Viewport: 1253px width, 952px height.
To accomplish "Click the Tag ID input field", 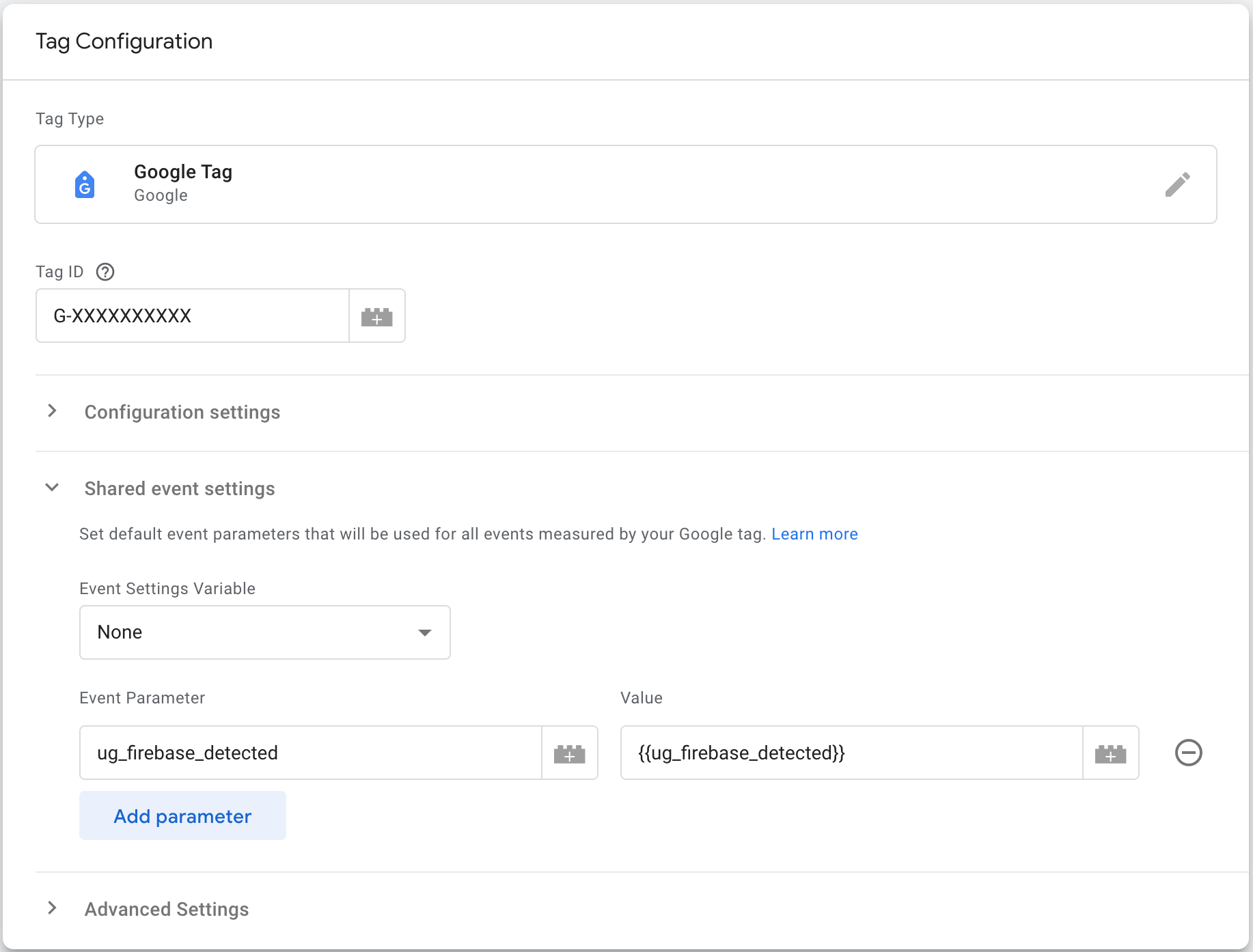I will (193, 316).
